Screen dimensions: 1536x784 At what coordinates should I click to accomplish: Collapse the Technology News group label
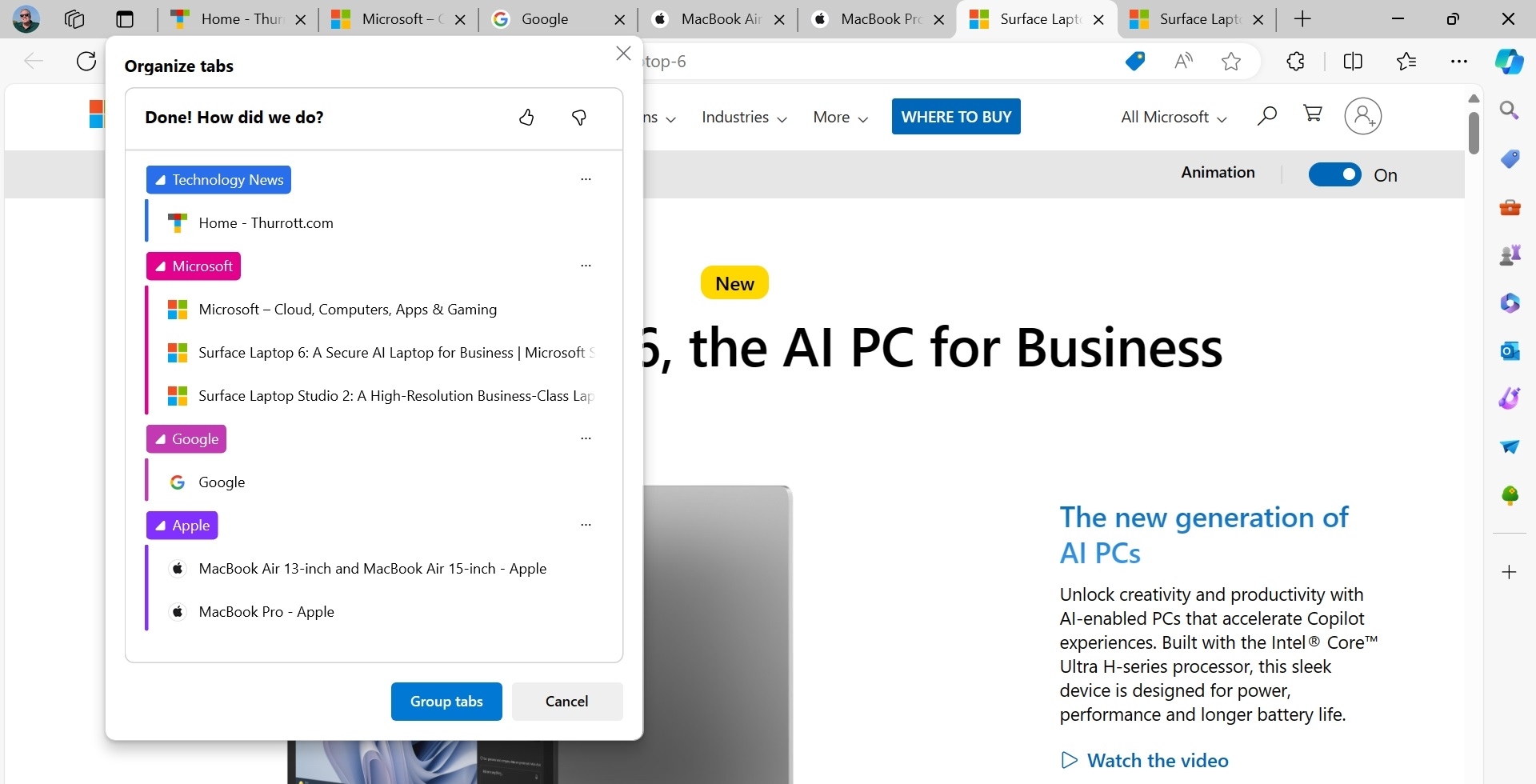218,180
